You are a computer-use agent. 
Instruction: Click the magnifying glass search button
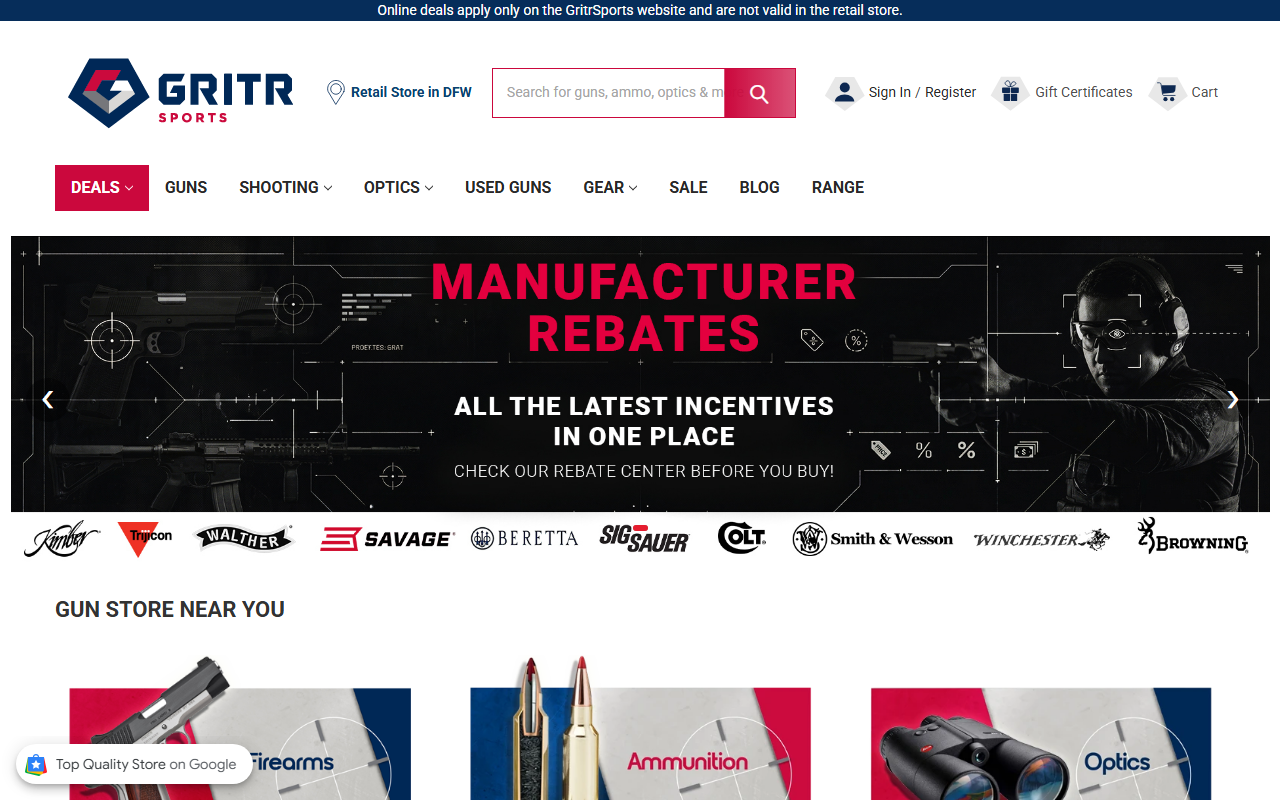pyautogui.click(x=759, y=93)
